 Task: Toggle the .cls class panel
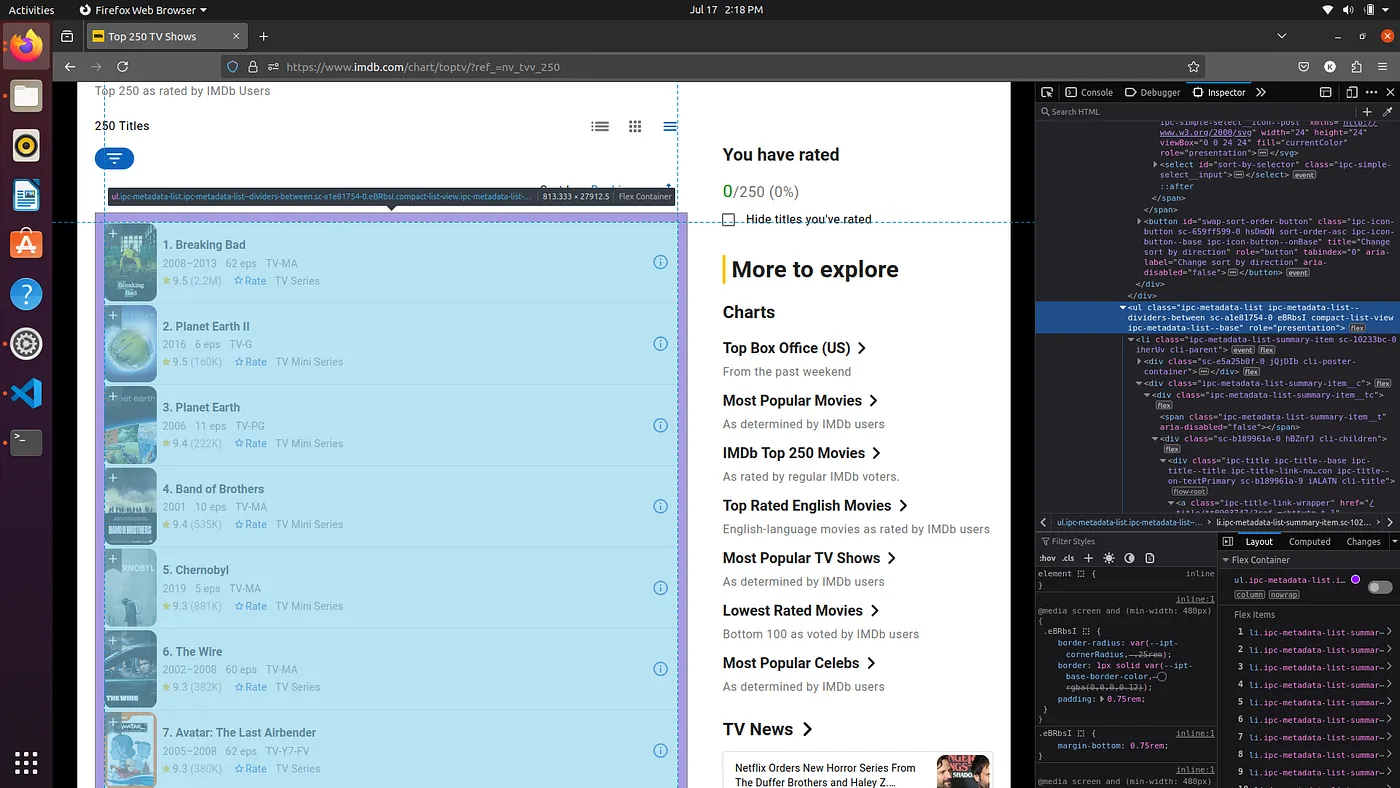tap(1068, 558)
